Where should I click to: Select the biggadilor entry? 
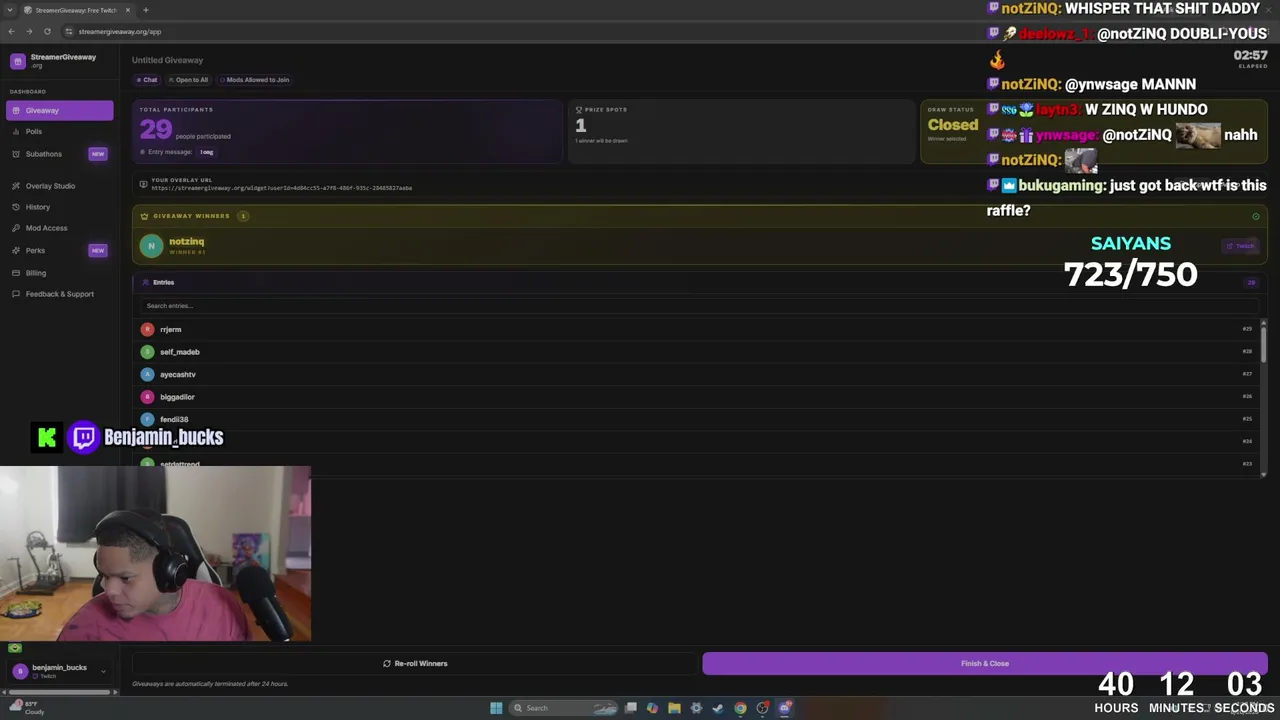click(697, 397)
